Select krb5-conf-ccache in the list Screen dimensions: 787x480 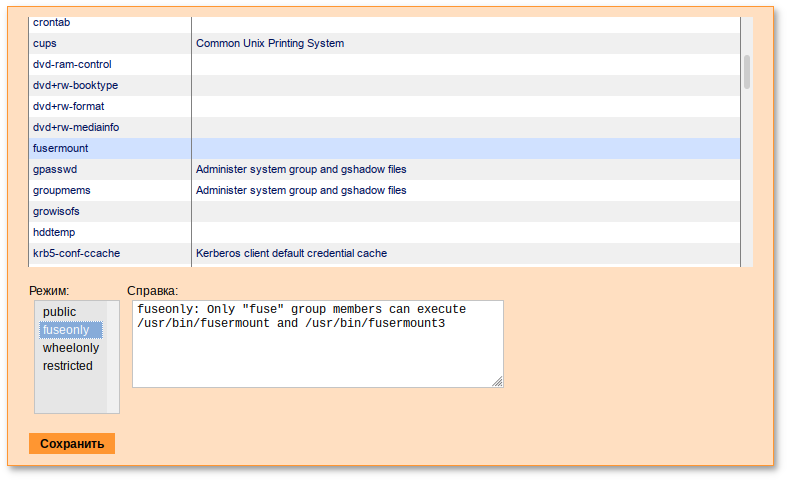(x=76, y=253)
